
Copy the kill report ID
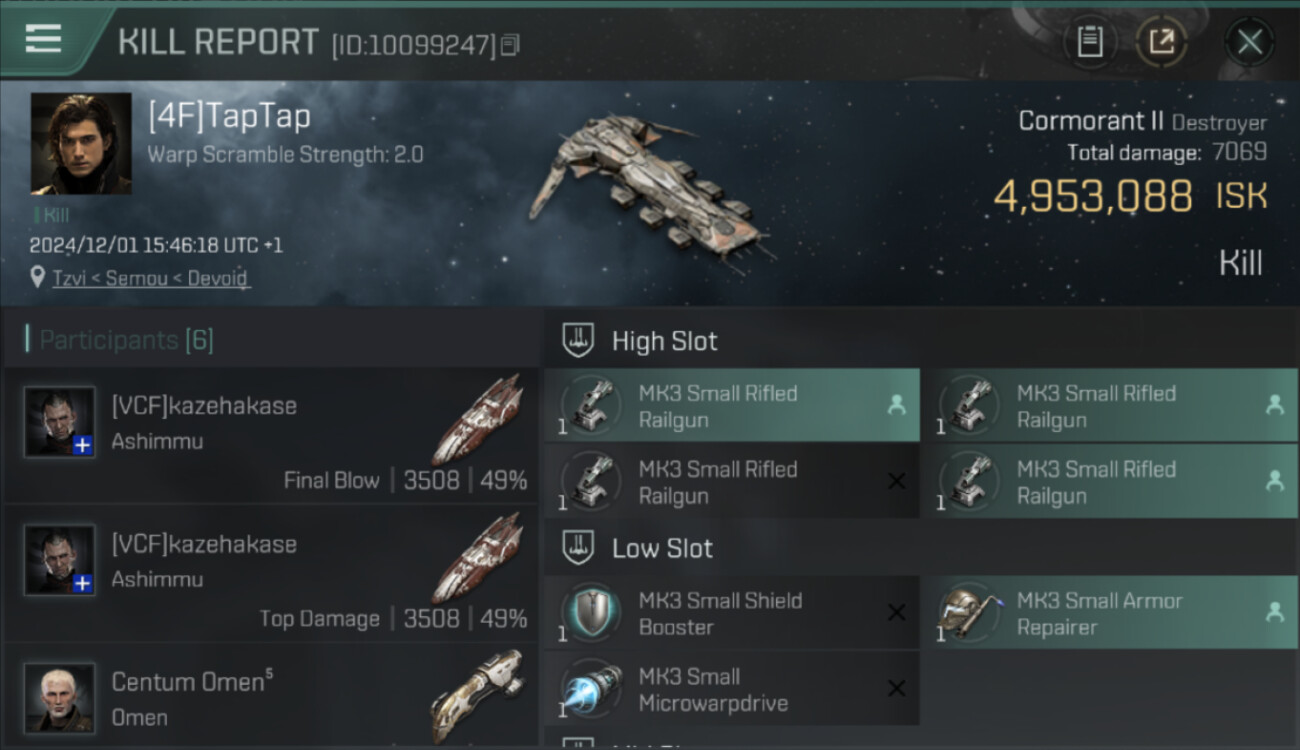510,45
